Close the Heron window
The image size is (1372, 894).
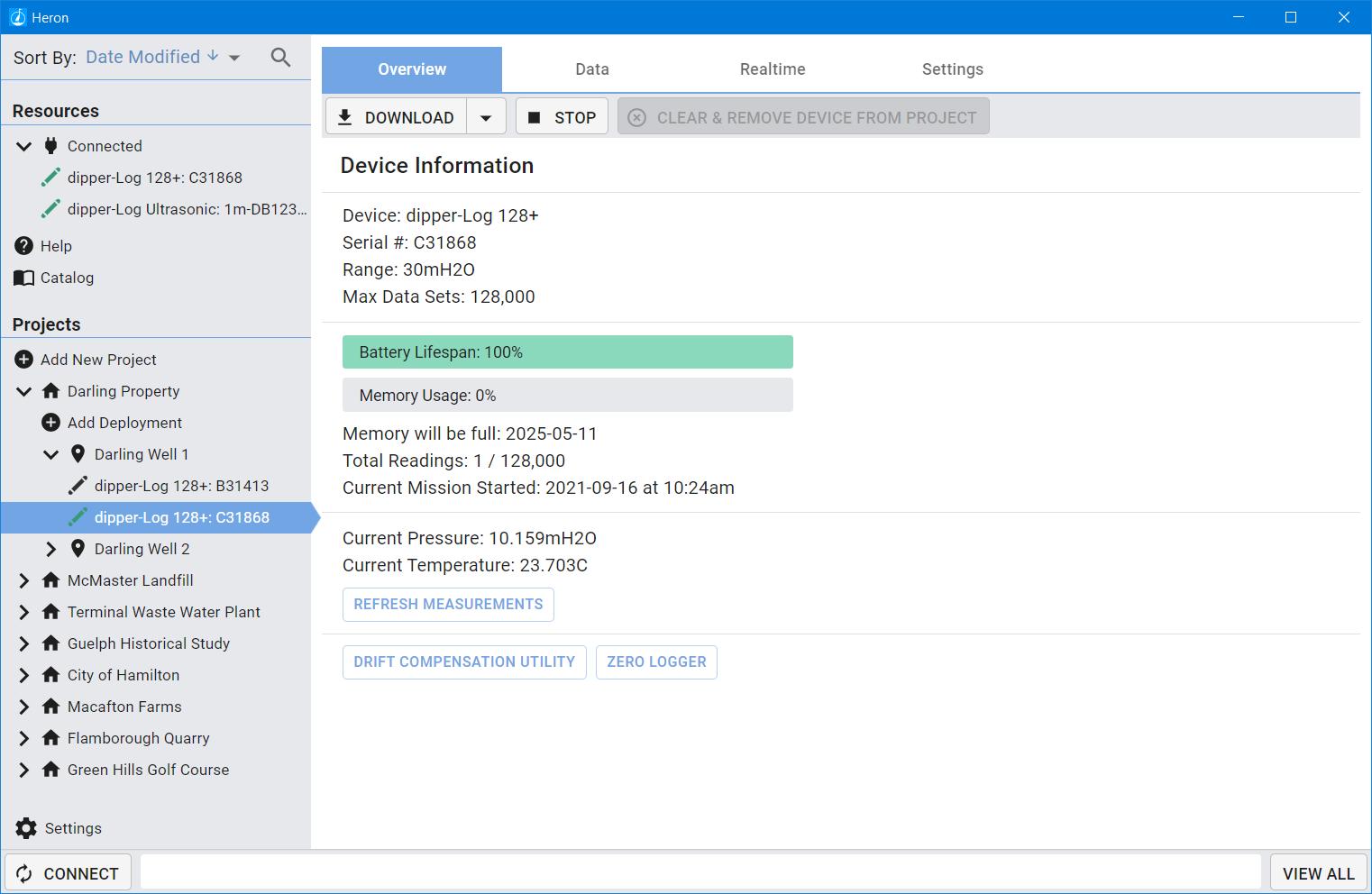coord(1343,17)
